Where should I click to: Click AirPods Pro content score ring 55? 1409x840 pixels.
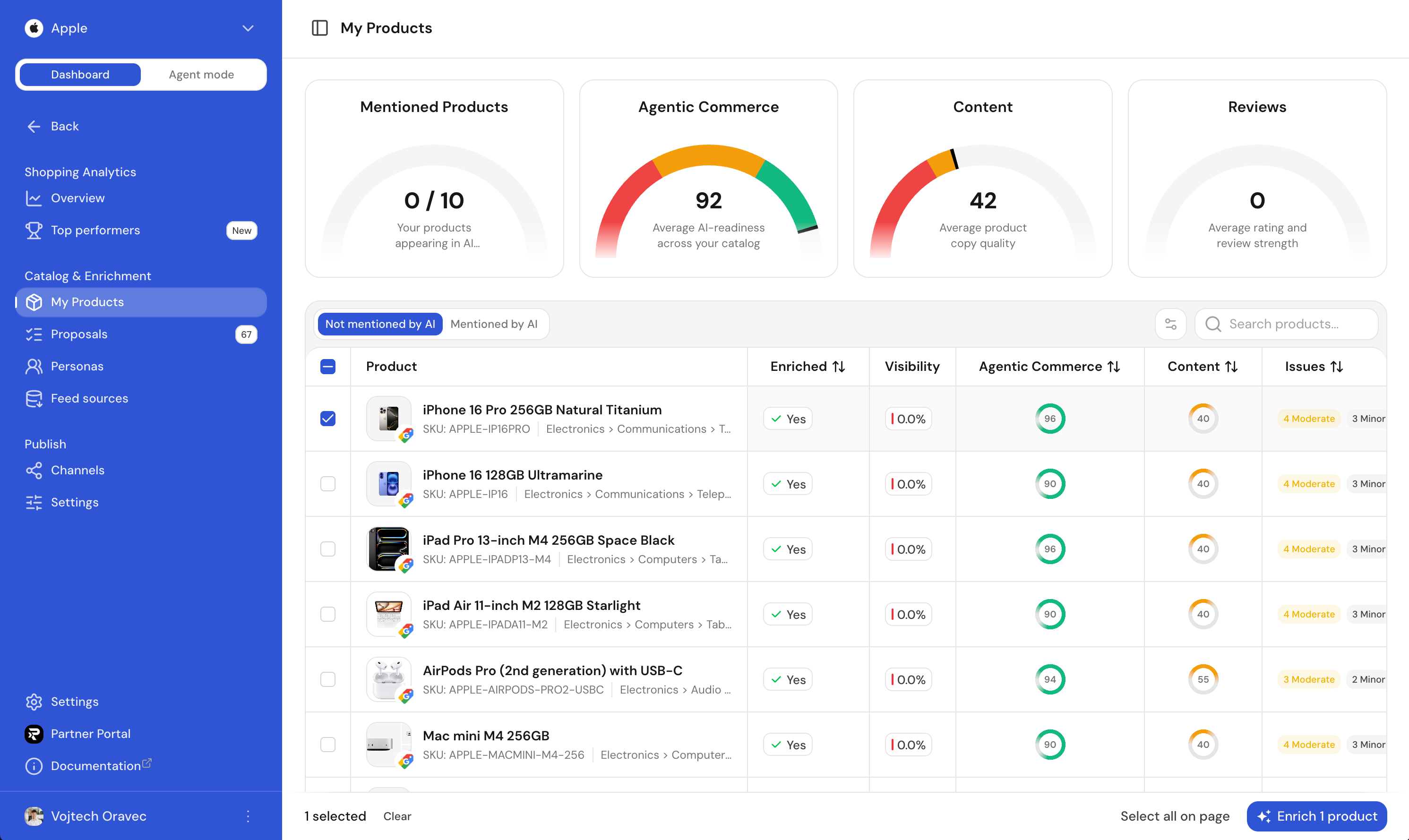click(1203, 679)
